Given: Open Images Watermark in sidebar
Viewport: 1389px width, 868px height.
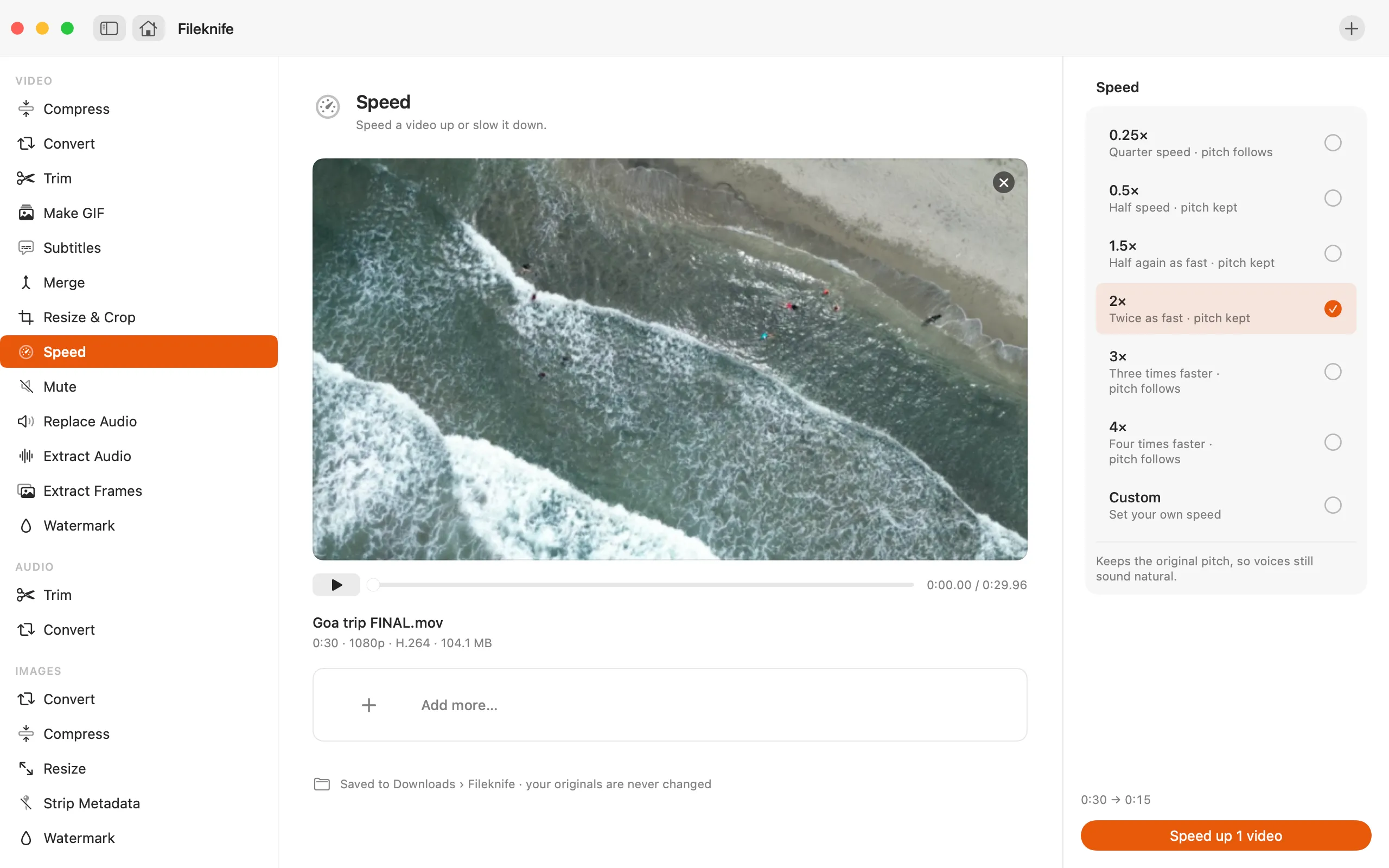Looking at the screenshot, I should [139, 838].
